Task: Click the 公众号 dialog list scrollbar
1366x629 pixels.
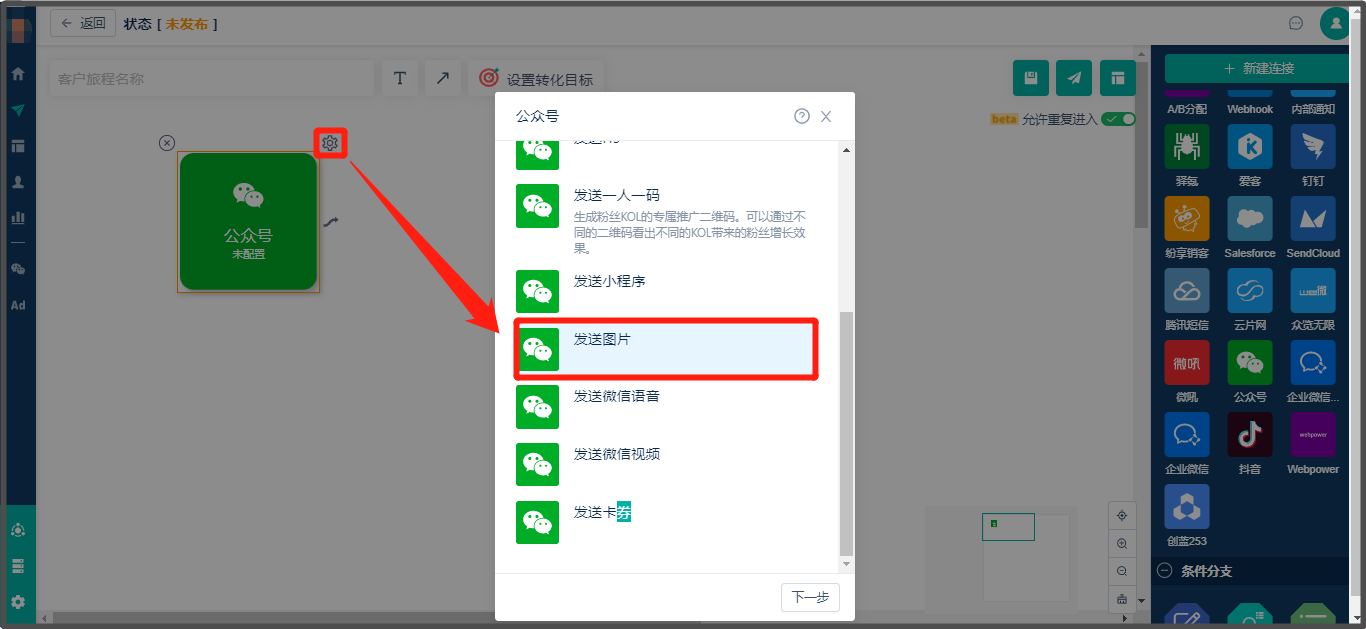Action: click(847, 432)
